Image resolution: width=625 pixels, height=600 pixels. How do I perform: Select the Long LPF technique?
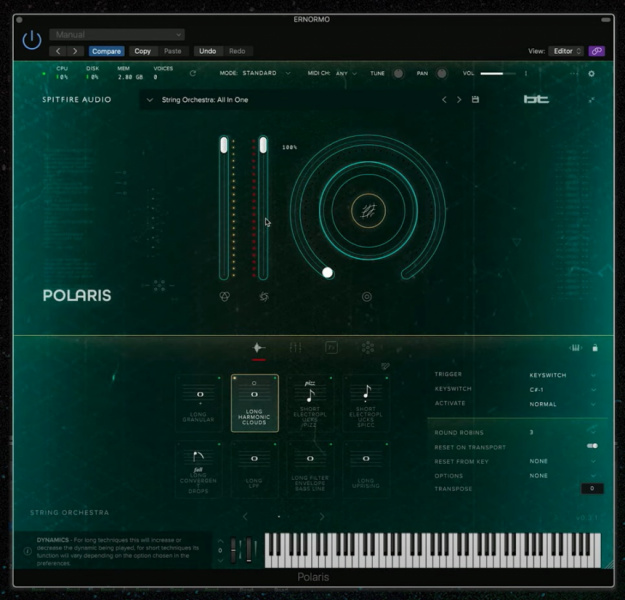(254, 469)
